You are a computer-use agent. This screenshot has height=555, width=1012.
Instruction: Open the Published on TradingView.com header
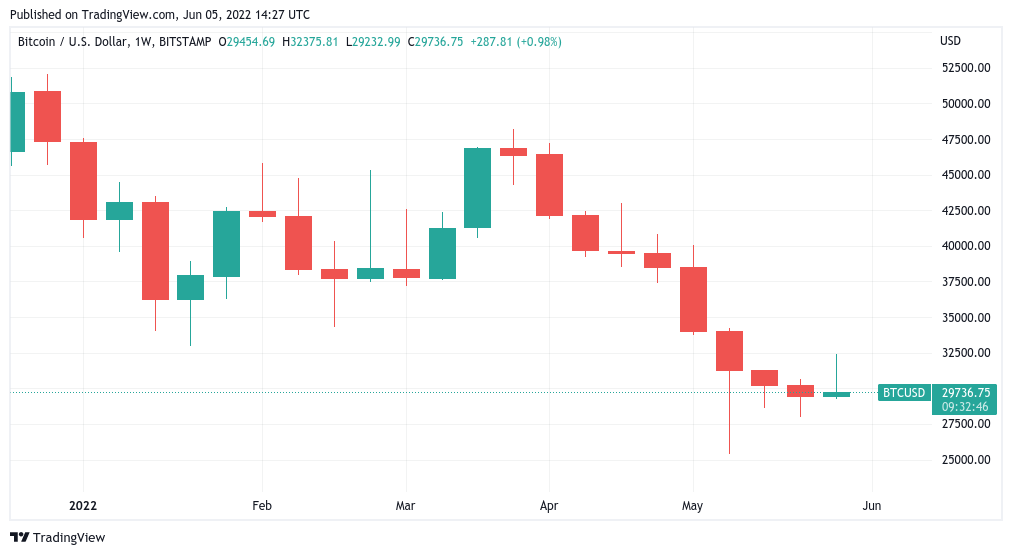click(x=157, y=15)
